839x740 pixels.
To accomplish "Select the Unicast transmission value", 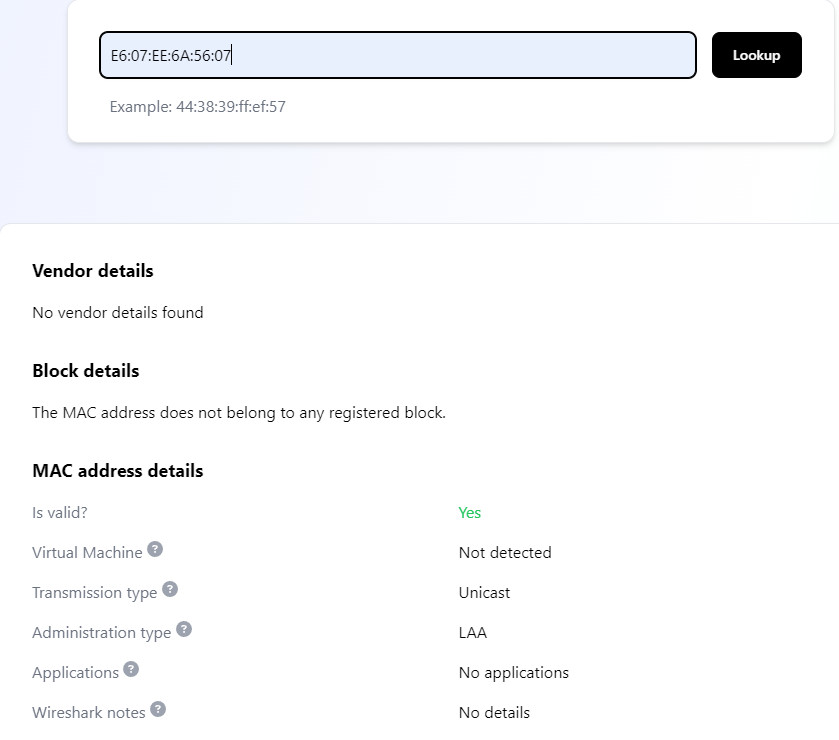I will click(x=484, y=593).
